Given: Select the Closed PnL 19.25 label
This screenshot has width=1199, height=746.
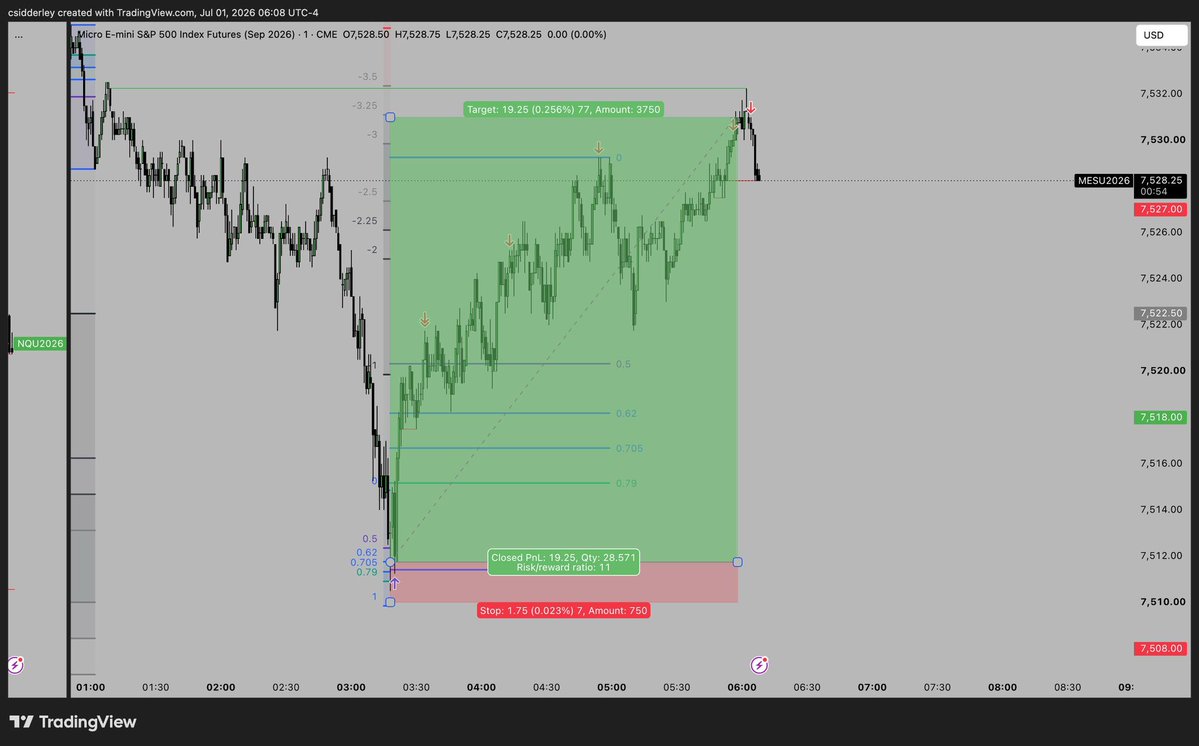Looking at the screenshot, I should coord(563,562).
